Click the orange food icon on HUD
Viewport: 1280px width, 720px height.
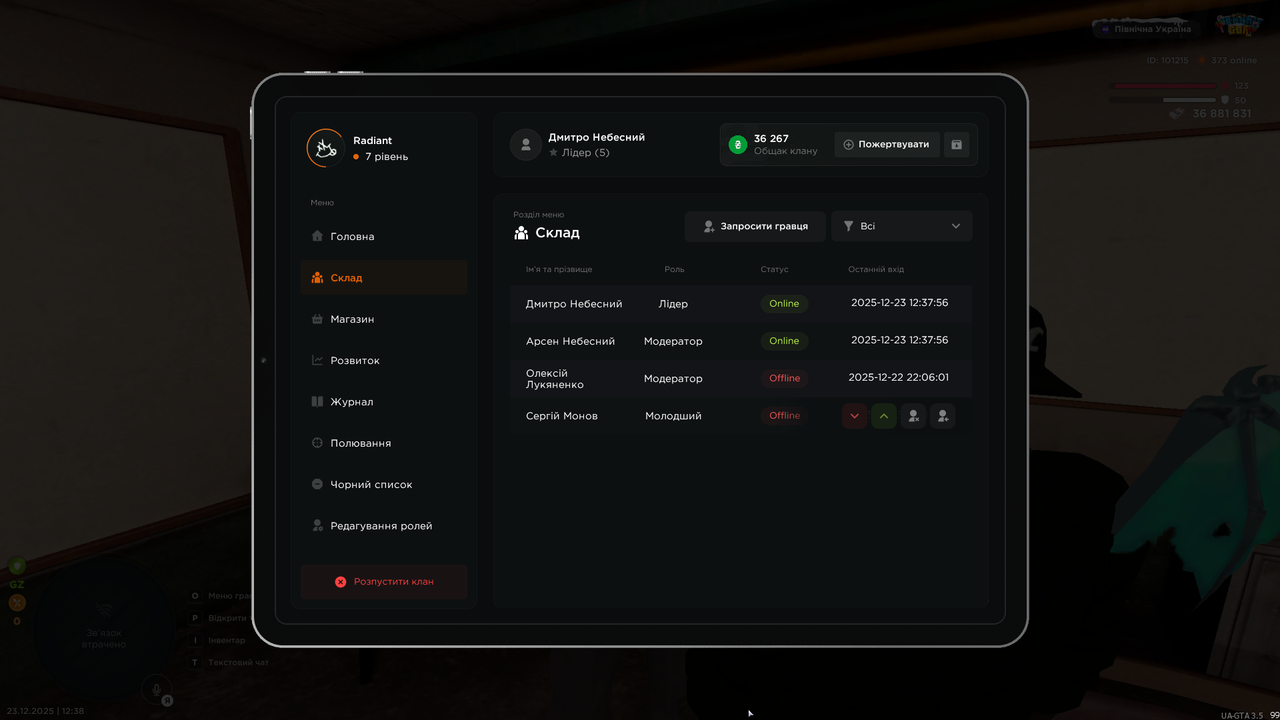pos(17,603)
